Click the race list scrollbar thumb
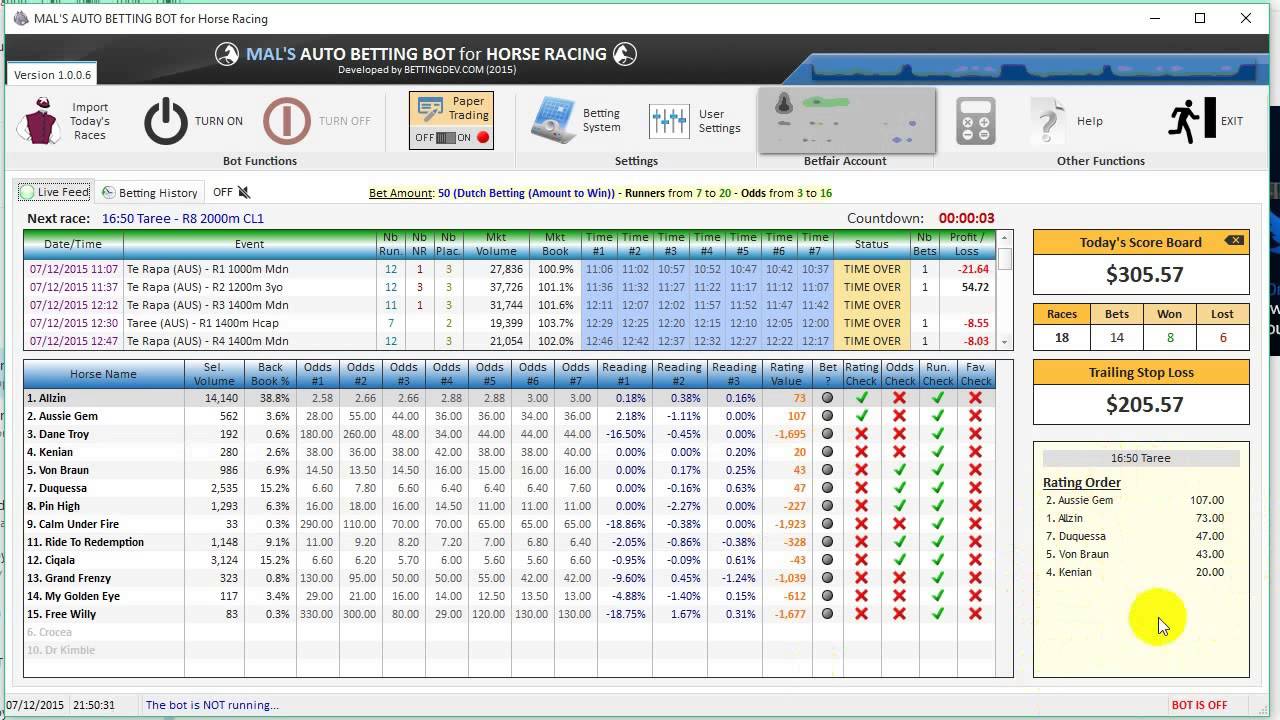 (1006, 258)
